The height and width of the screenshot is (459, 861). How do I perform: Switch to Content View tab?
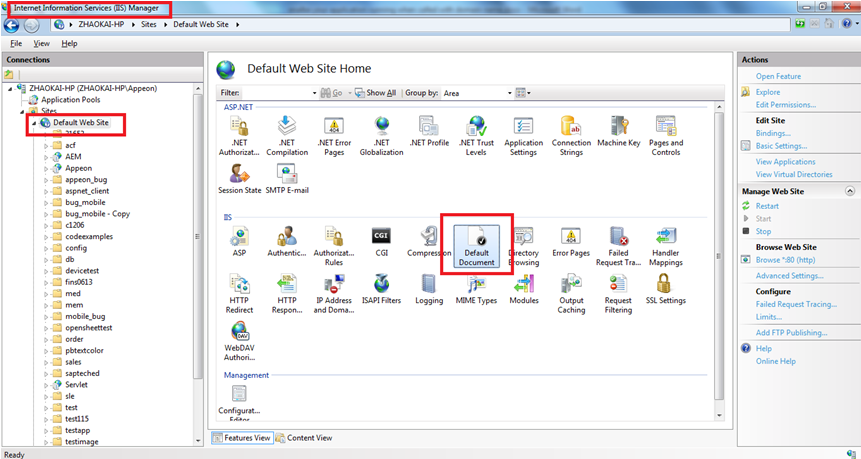[x=304, y=438]
